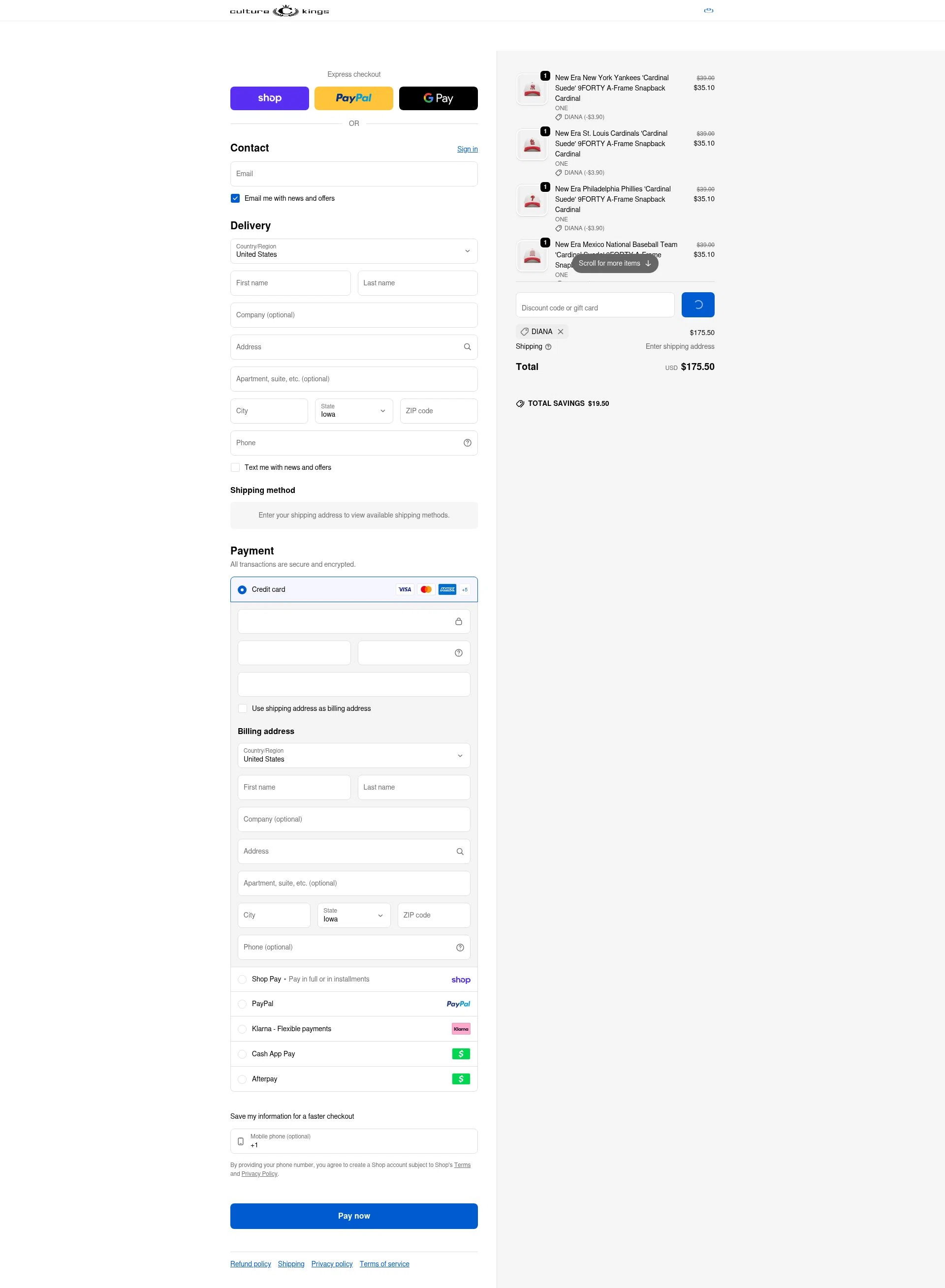Expand the billing State dropdown
The image size is (945, 1288).
coord(353,915)
